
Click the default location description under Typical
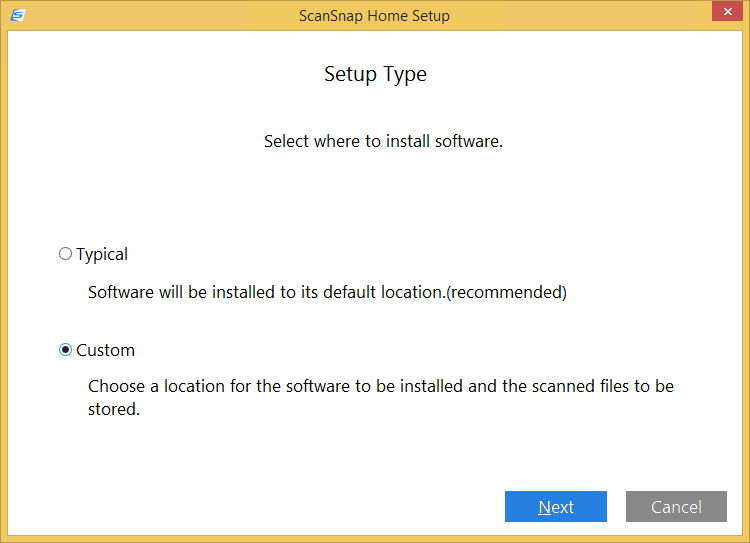coord(327,293)
